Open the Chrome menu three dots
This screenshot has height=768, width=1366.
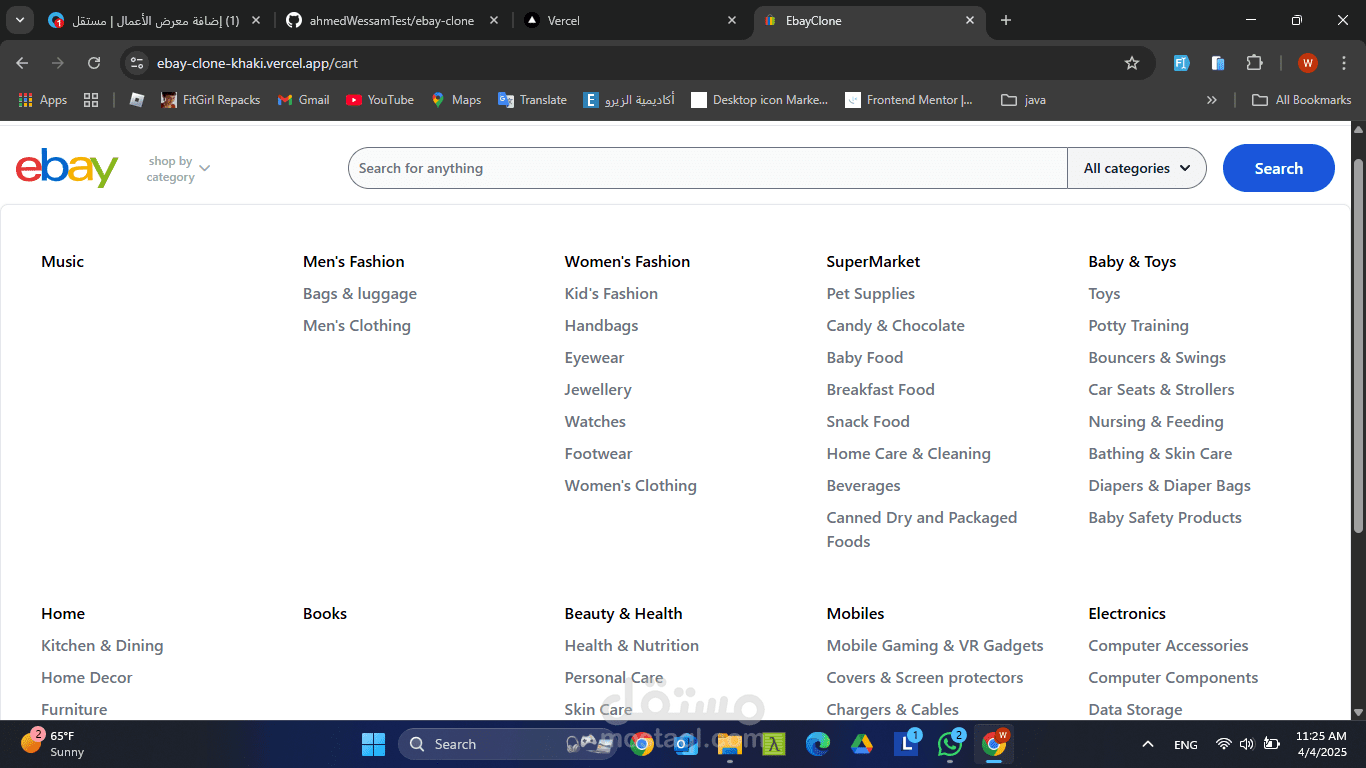point(1344,63)
